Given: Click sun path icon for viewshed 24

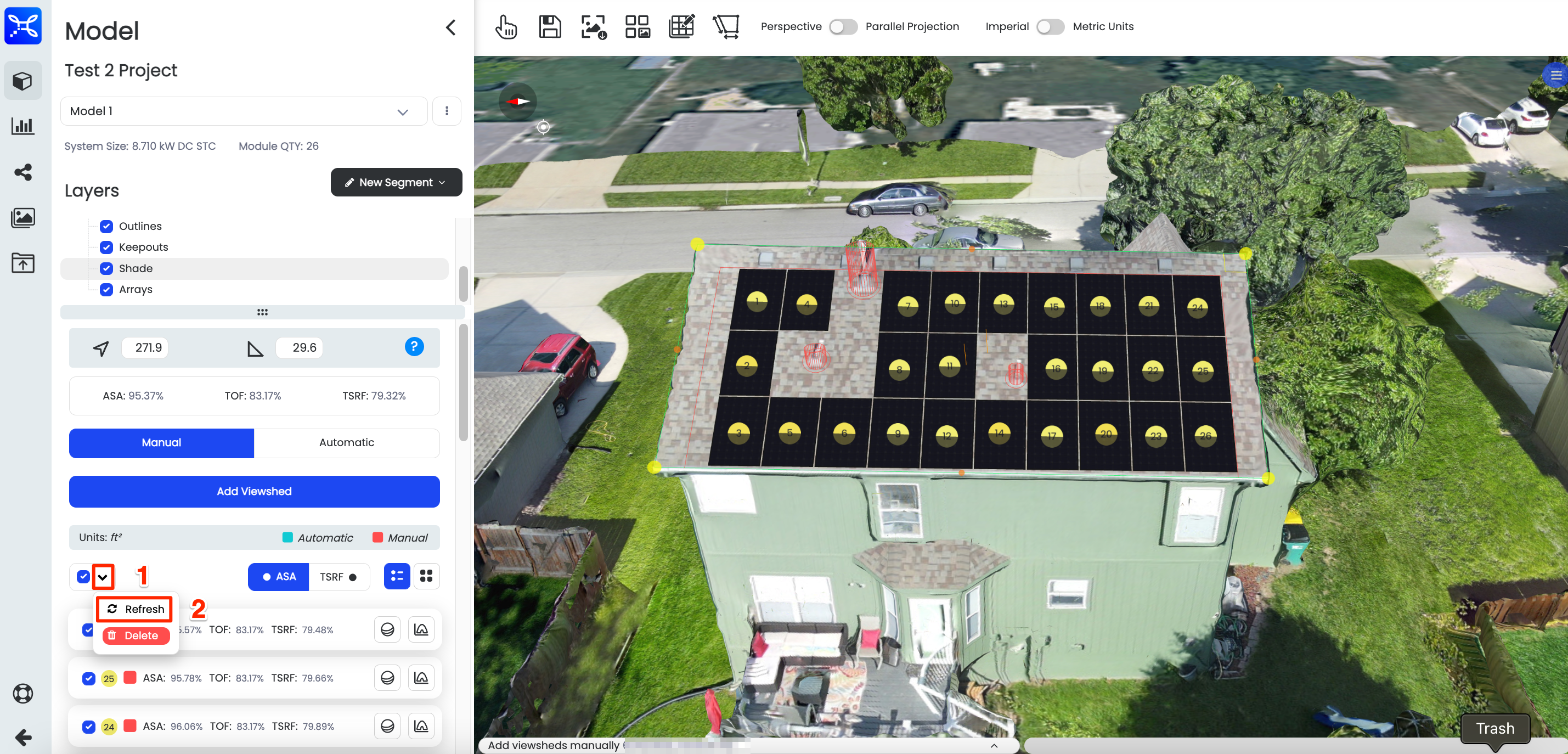Looking at the screenshot, I should [x=387, y=726].
